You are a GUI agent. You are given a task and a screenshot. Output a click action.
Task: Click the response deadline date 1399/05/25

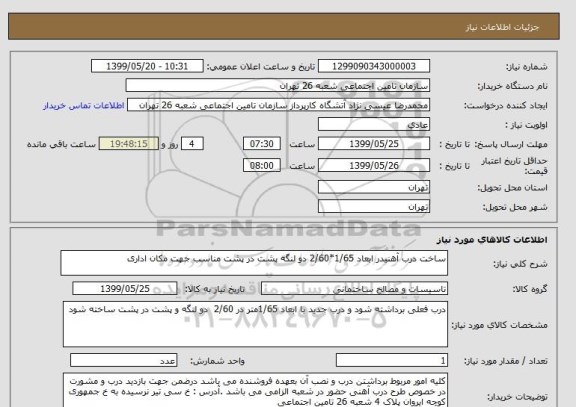(x=374, y=144)
